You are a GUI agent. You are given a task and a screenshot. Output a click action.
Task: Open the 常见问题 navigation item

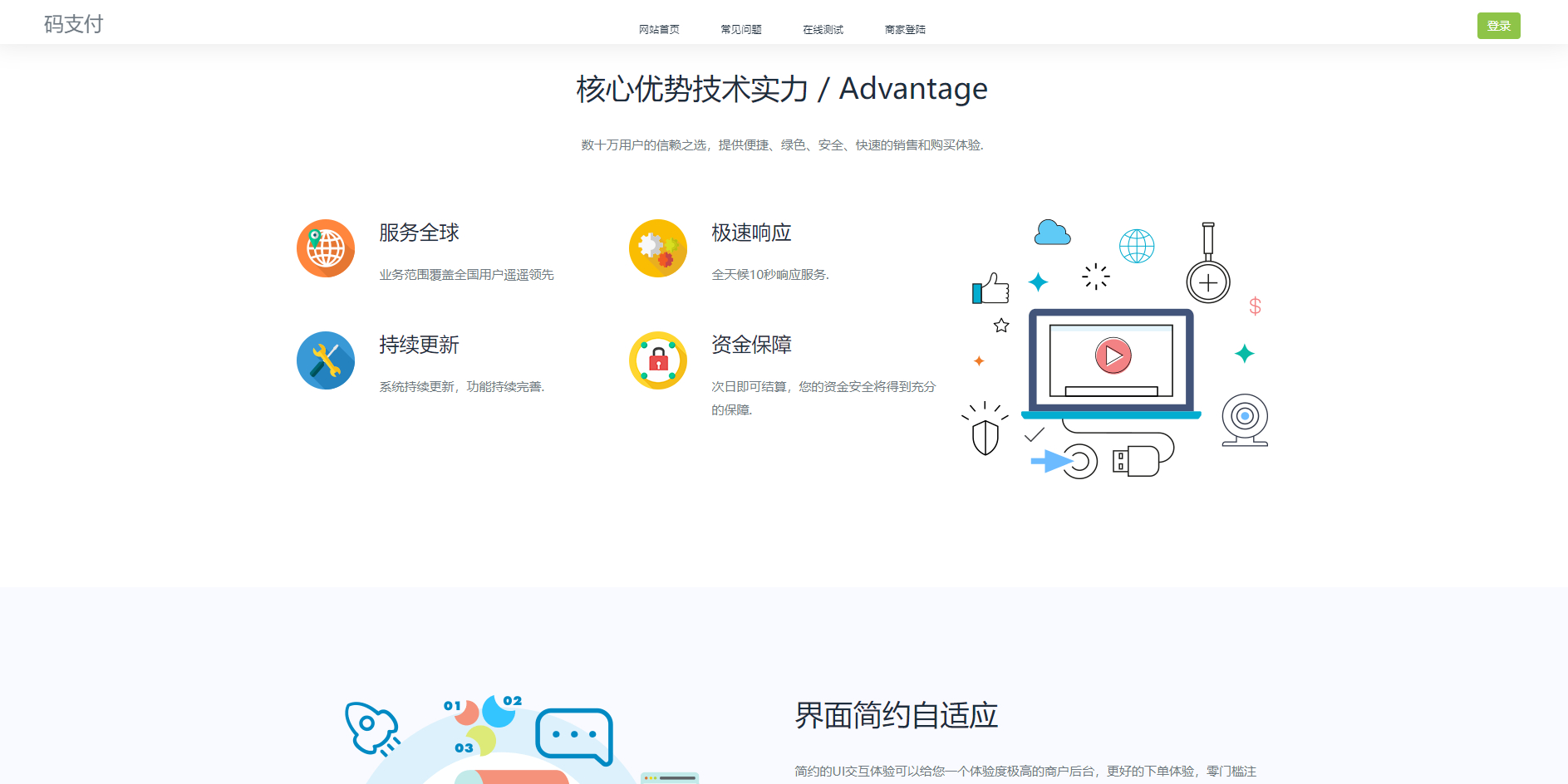(x=741, y=30)
